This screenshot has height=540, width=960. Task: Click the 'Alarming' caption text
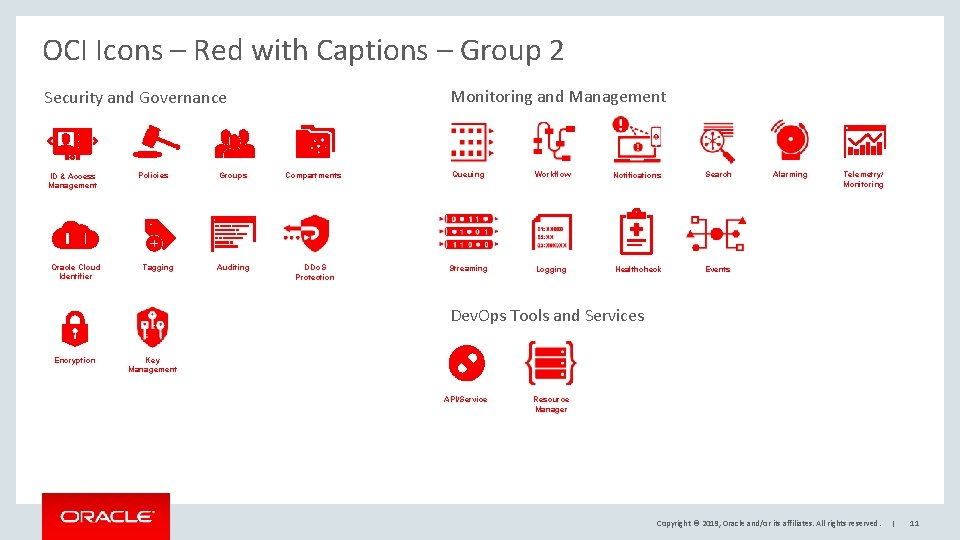[790, 174]
